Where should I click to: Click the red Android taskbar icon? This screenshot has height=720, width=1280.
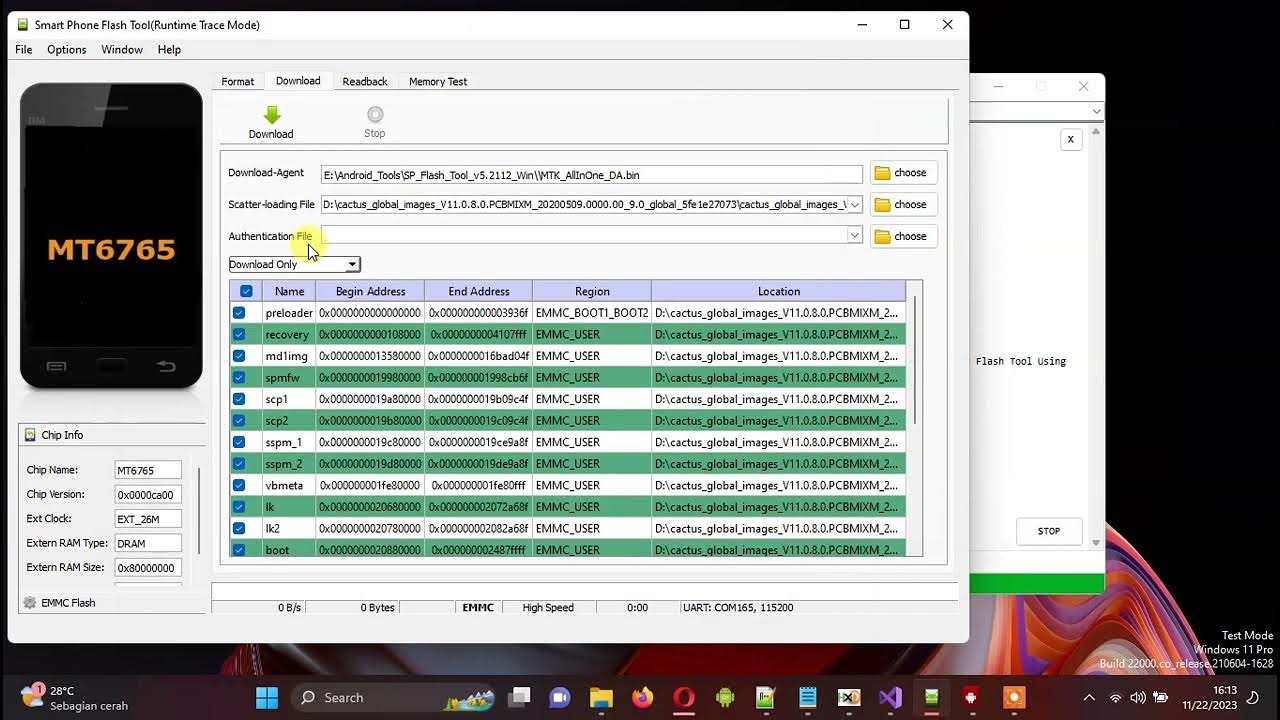click(970, 697)
